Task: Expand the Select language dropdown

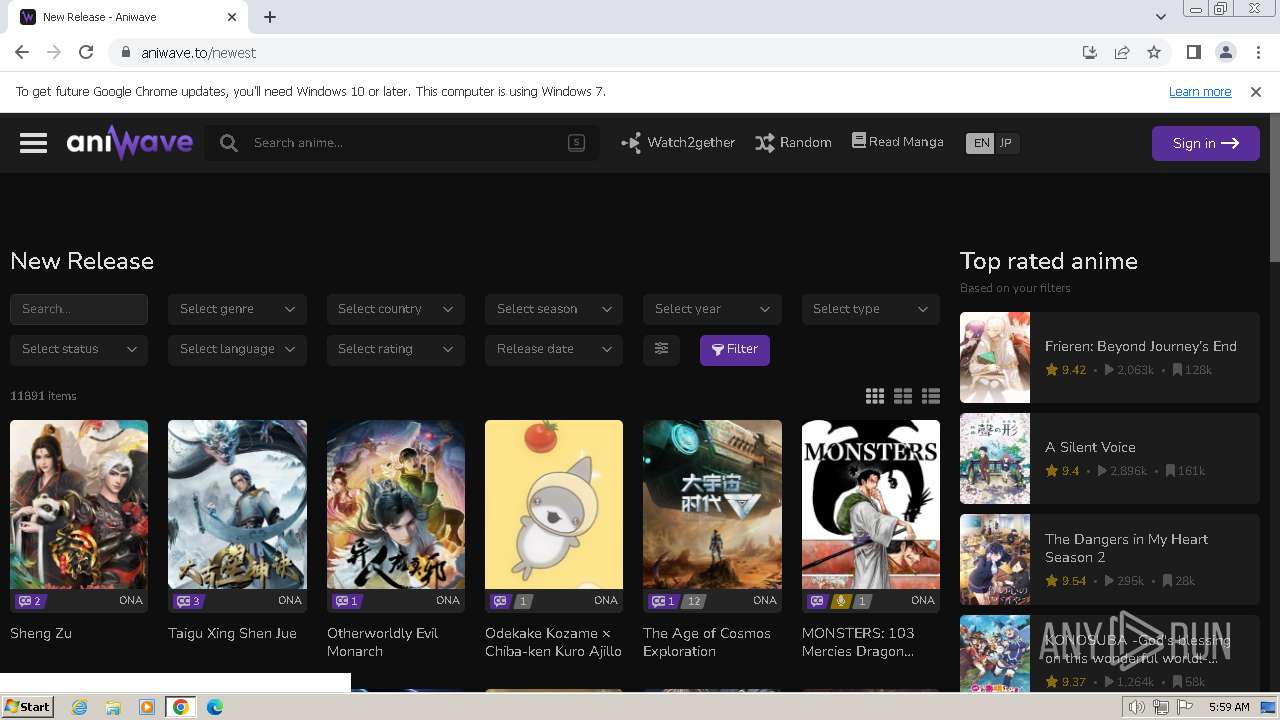Action: pos(237,349)
